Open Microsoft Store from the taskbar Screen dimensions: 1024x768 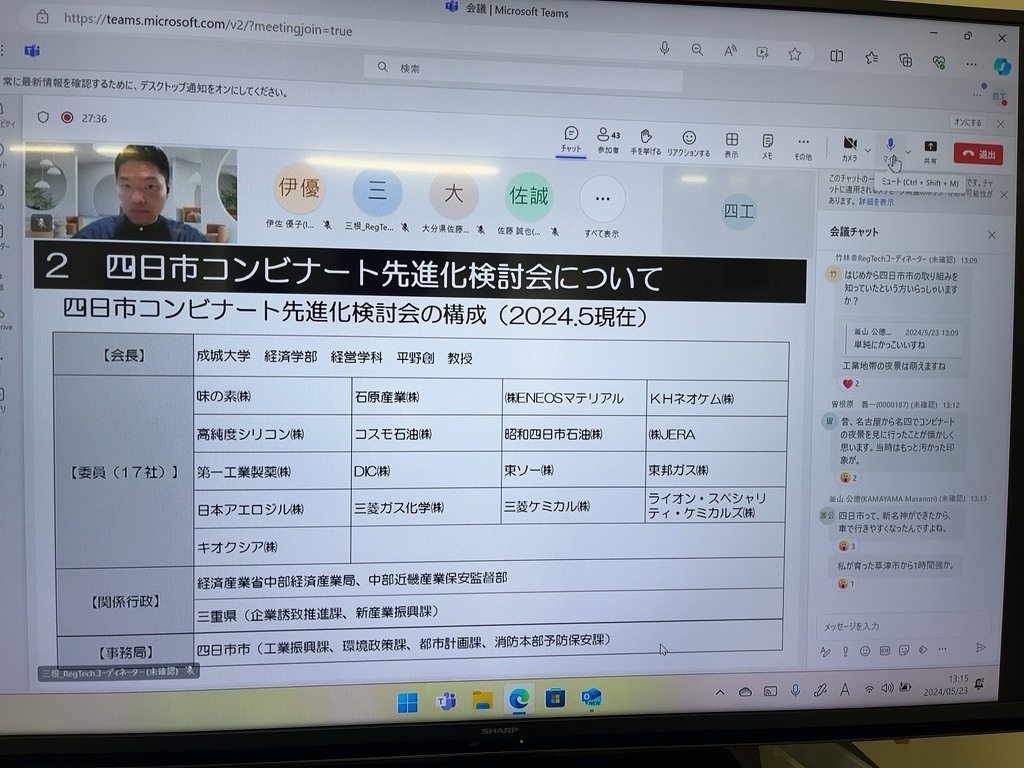click(x=555, y=698)
